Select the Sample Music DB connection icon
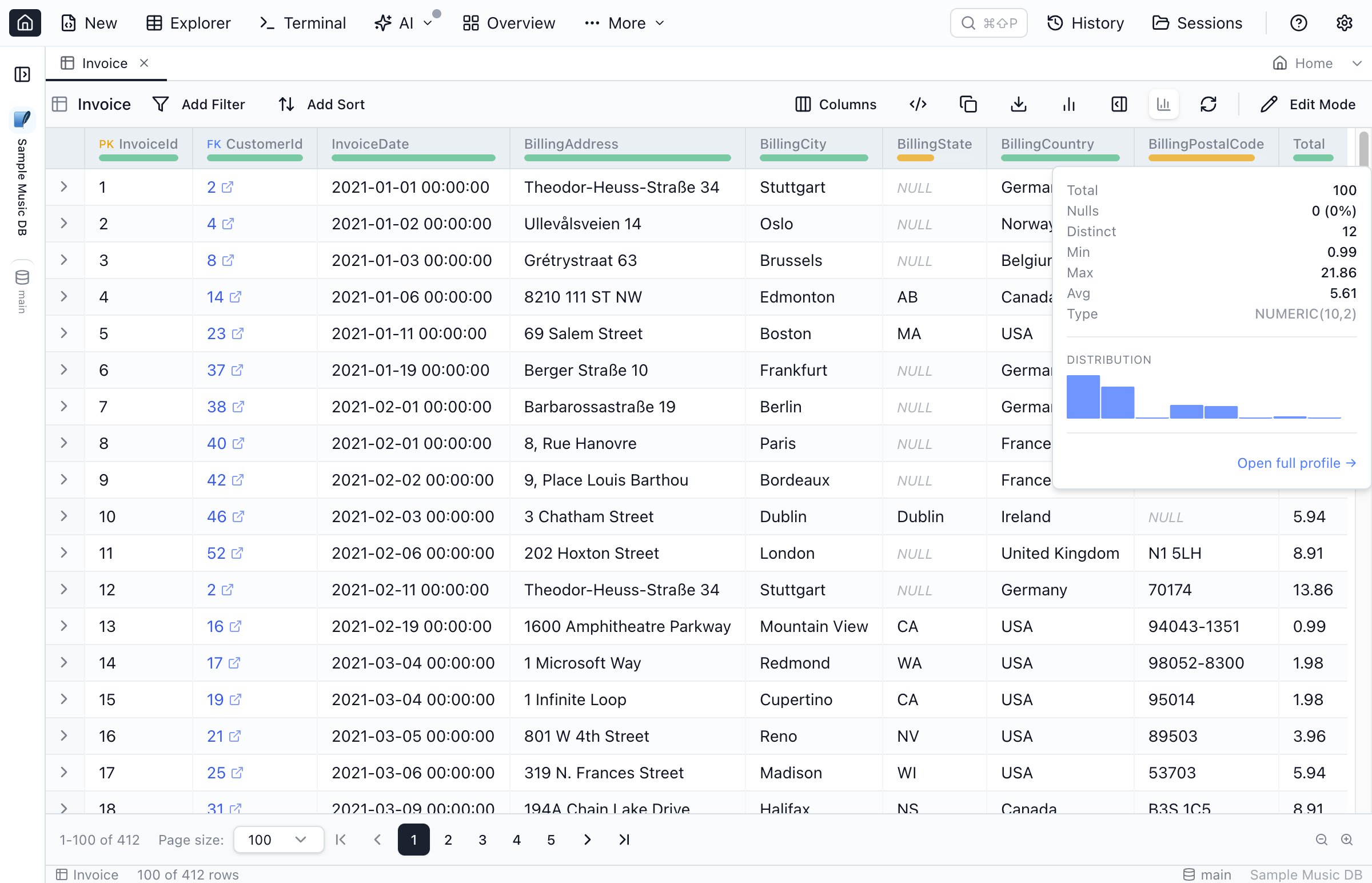This screenshot has width=1372, height=883. (x=22, y=120)
